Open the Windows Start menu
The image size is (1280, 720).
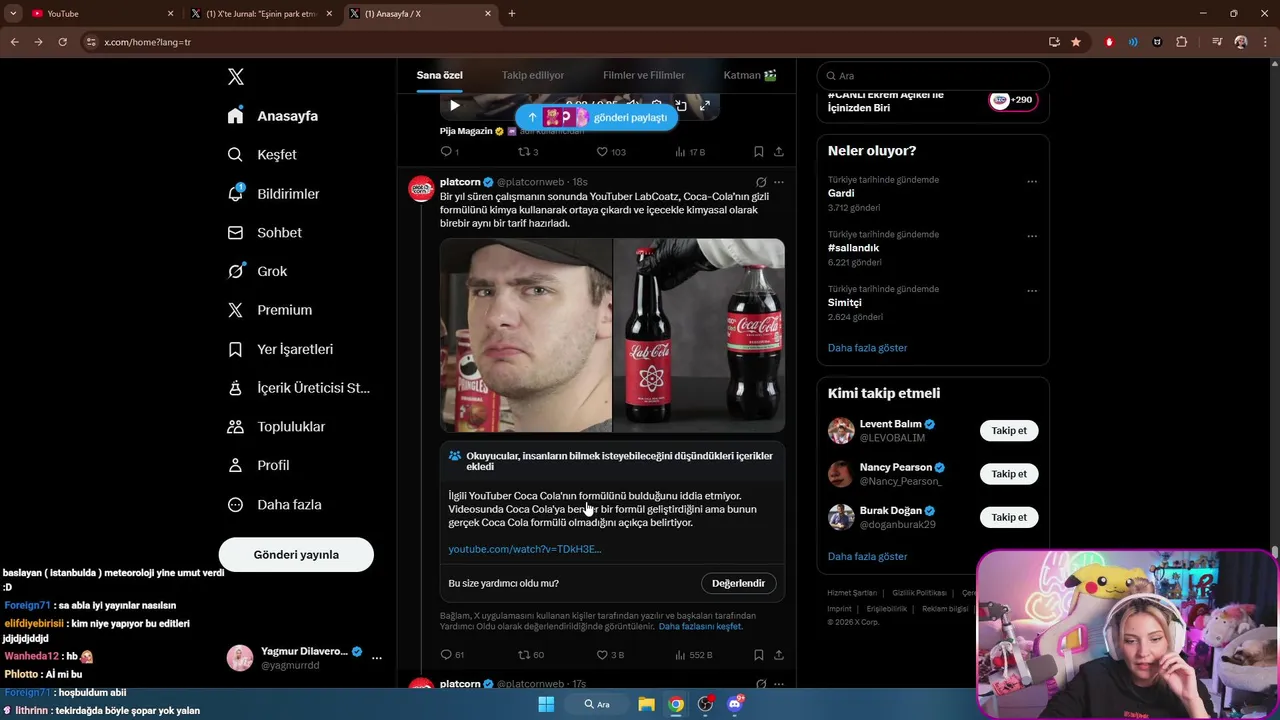546,704
